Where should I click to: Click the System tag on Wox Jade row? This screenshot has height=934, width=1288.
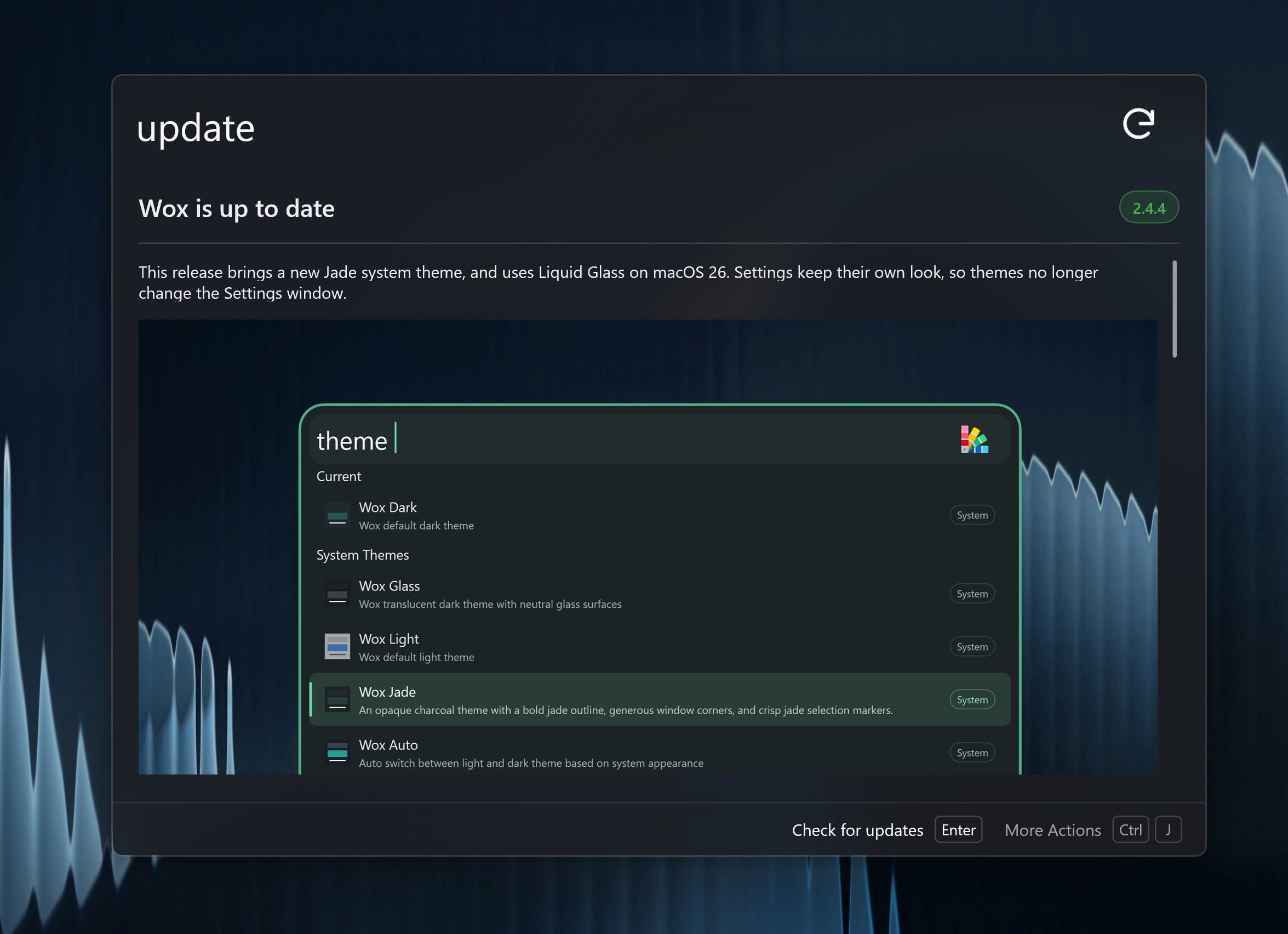pos(972,699)
